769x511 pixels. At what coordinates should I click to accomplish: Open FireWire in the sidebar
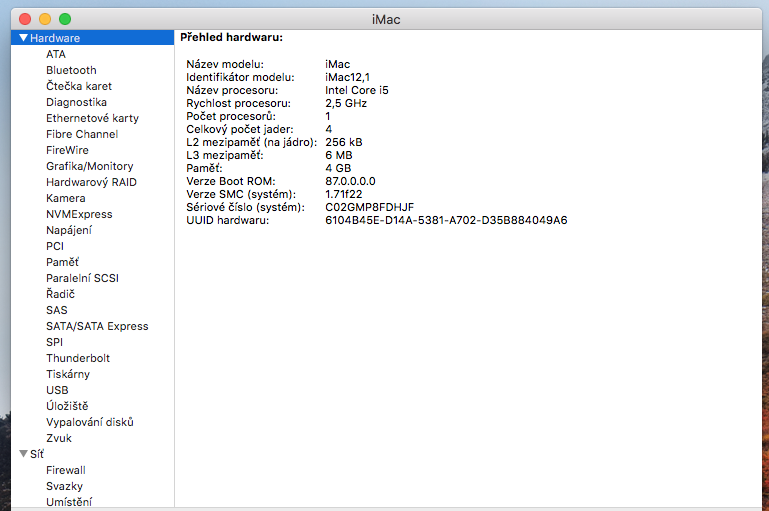67,150
